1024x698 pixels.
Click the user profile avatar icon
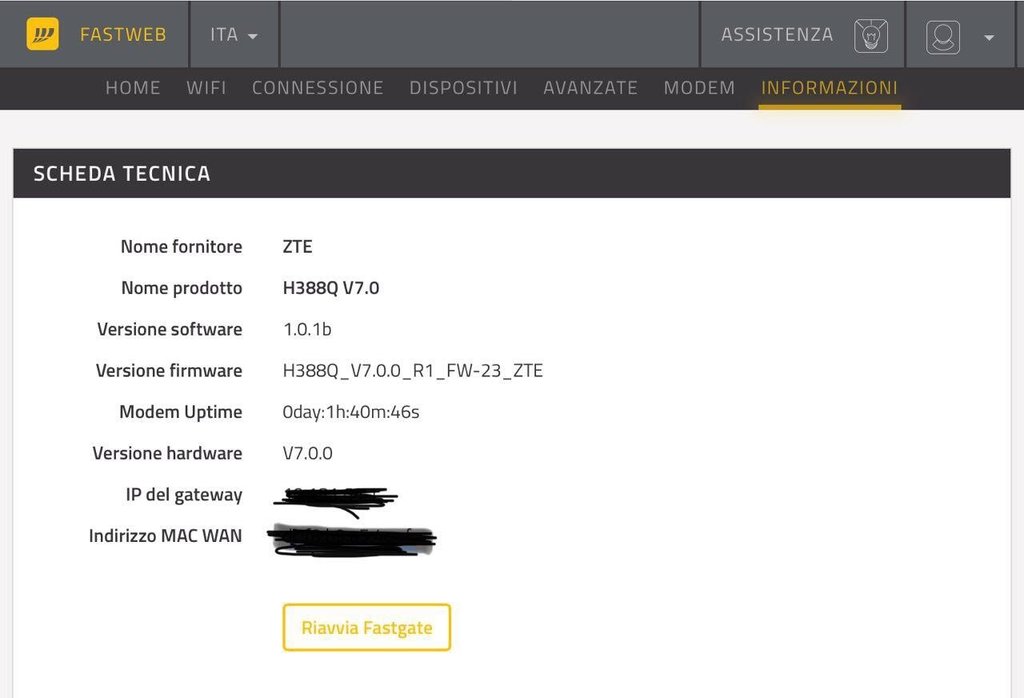943,37
